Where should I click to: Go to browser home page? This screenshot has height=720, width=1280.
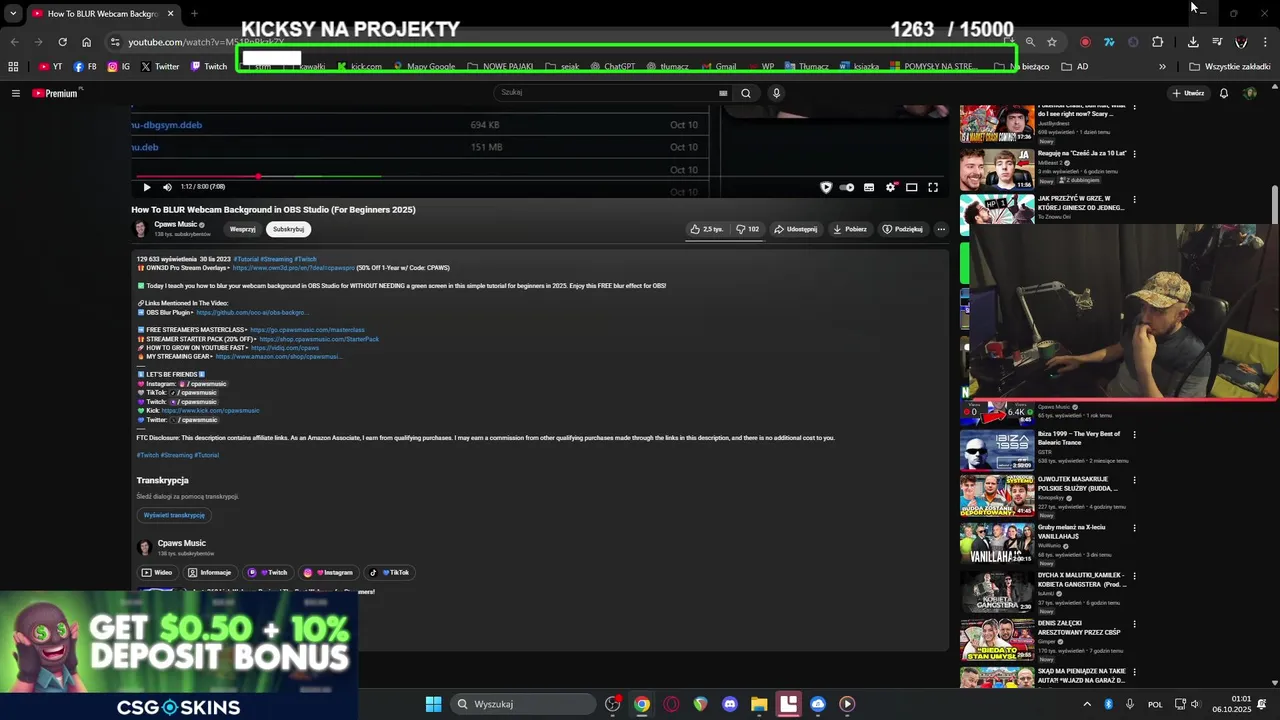(x=86, y=42)
